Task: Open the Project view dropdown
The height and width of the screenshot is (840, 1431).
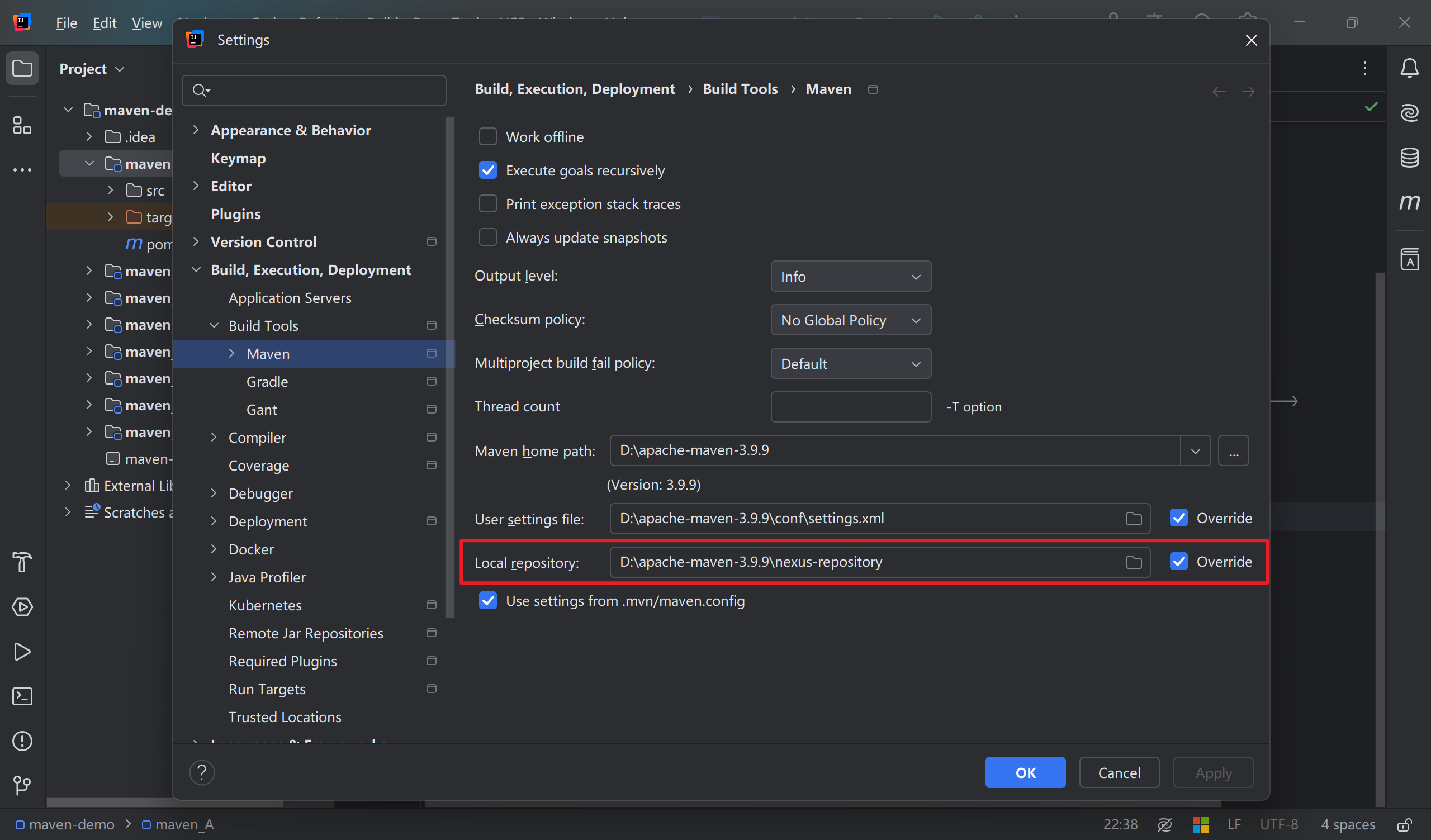Action: [x=92, y=69]
